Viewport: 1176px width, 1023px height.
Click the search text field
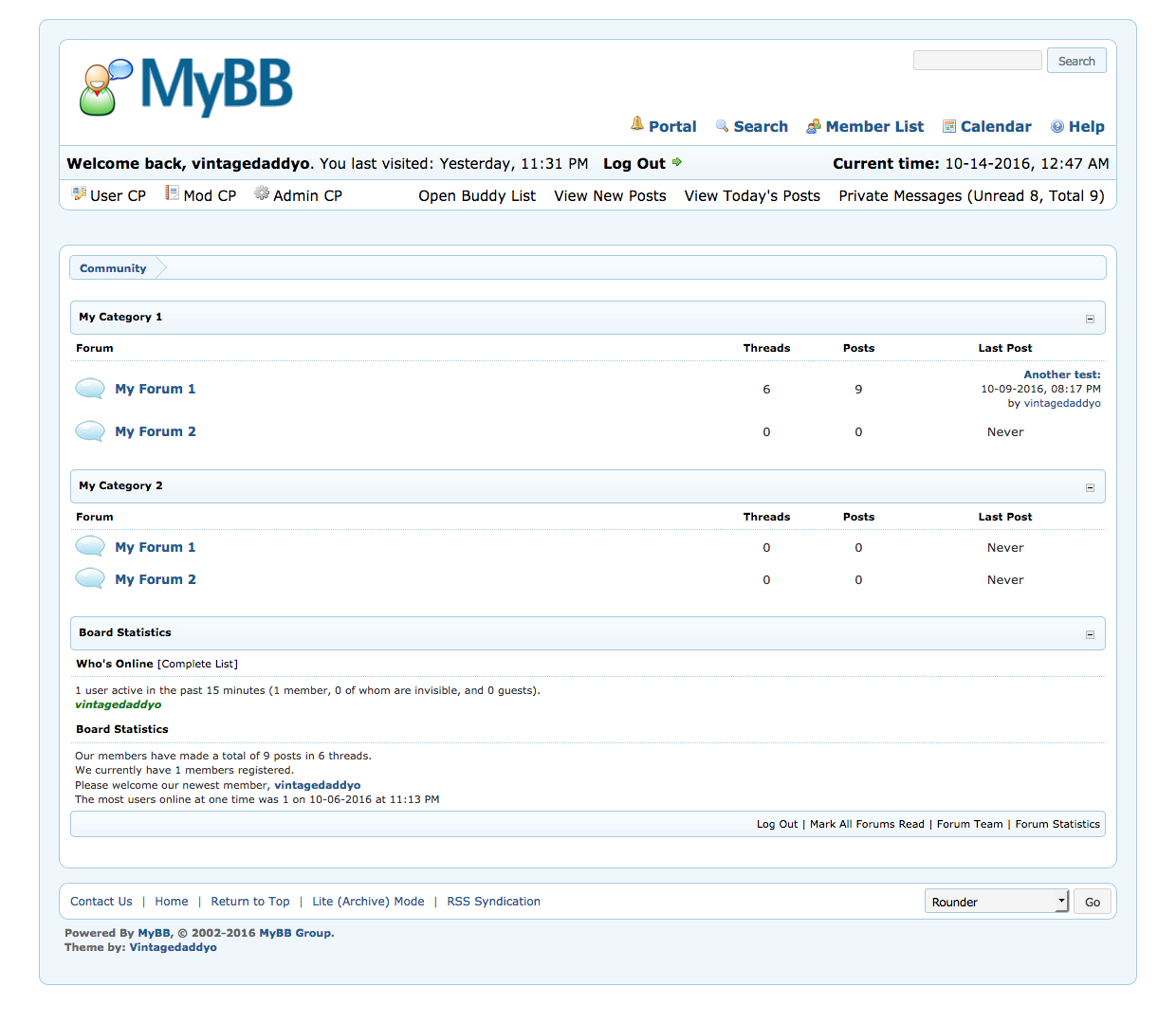[977, 61]
